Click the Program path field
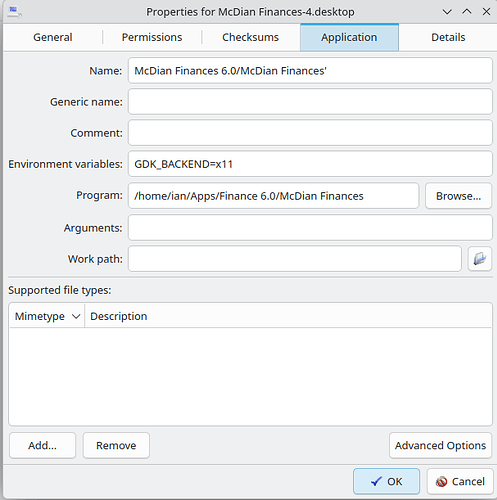The width and height of the screenshot is (497, 500). (x=274, y=196)
